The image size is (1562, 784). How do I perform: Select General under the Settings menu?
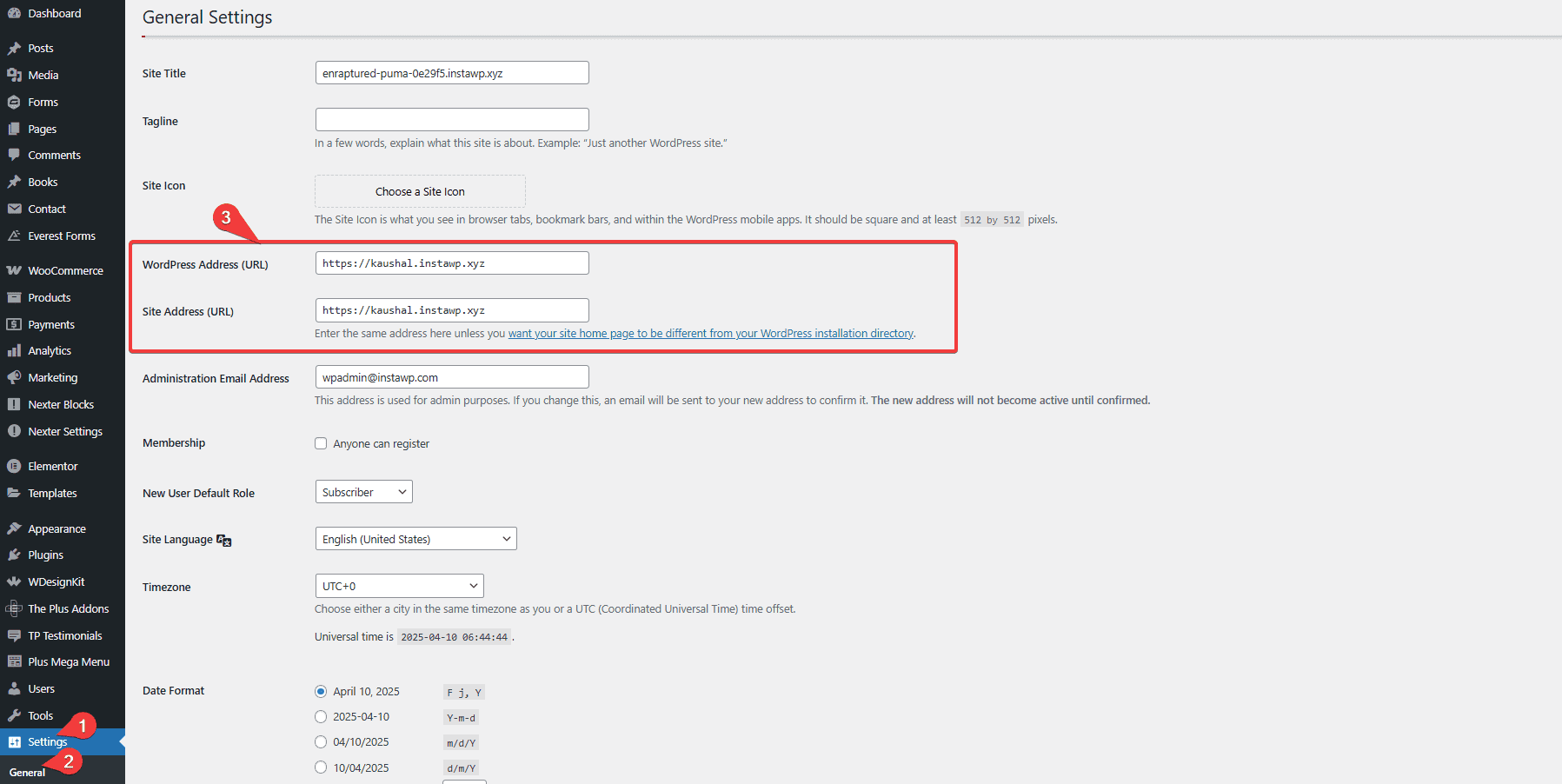[x=26, y=772]
